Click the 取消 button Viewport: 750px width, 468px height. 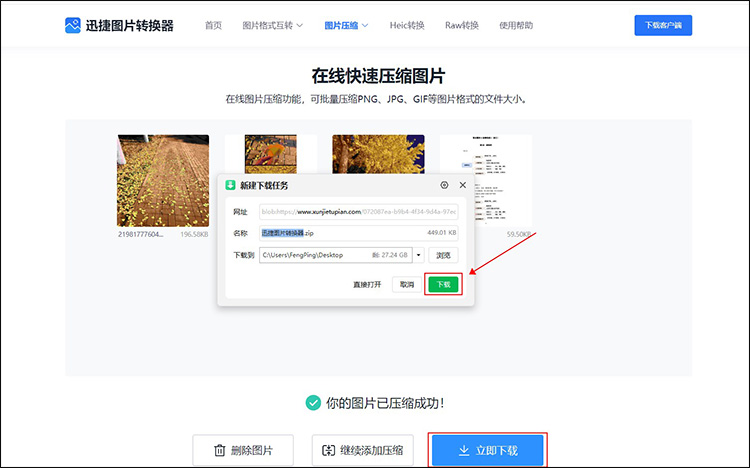[407, 285]
